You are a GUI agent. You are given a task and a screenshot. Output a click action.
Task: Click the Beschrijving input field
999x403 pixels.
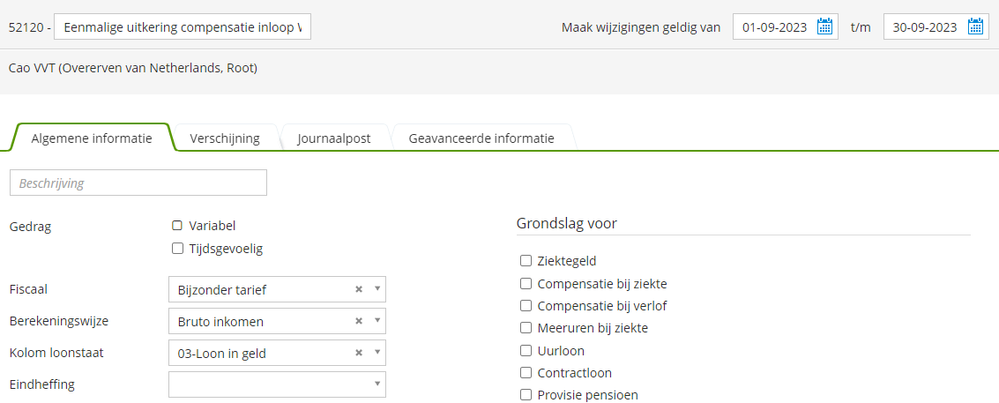point(138,183)
